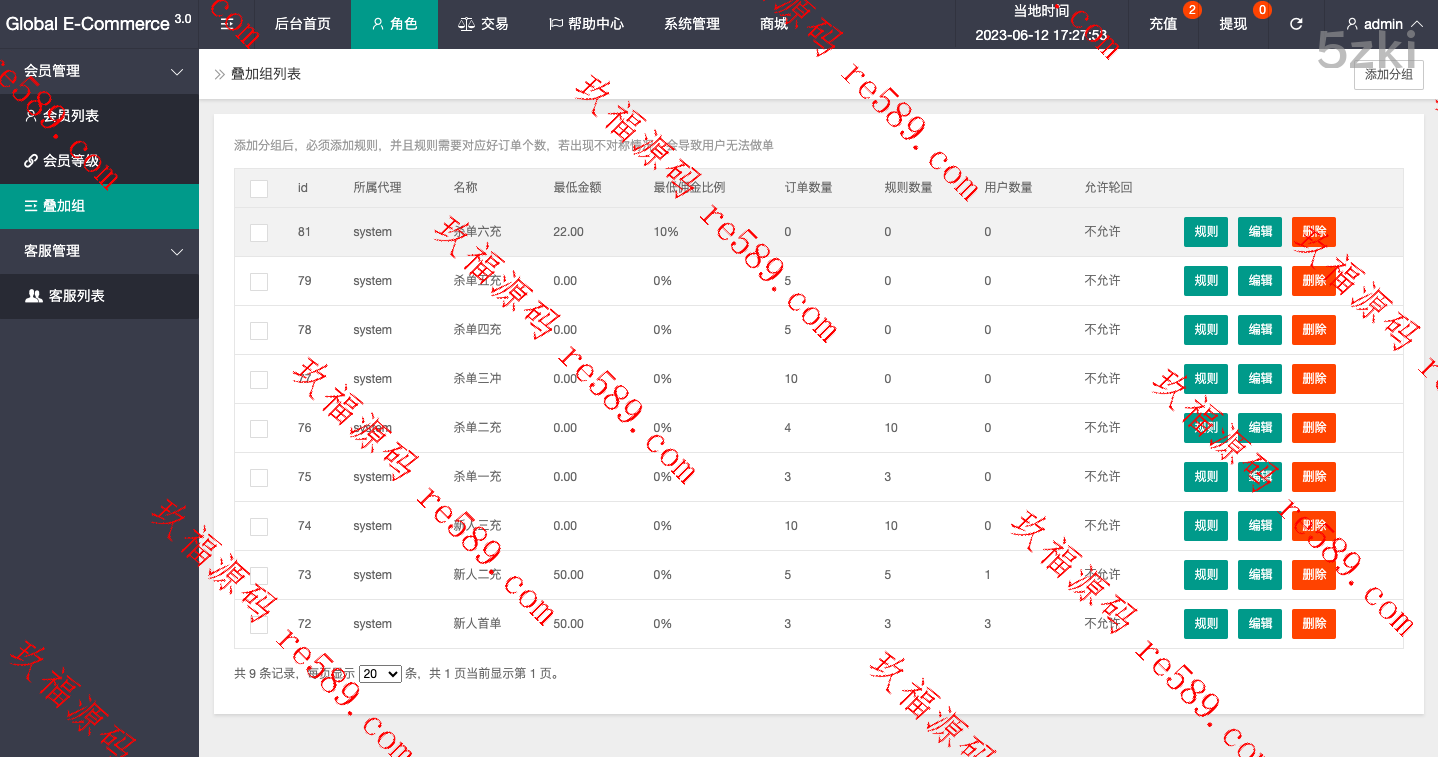1438x757 pixels.
Task: Check the checkbox for row id 81
Action: (x=259, y=232)
